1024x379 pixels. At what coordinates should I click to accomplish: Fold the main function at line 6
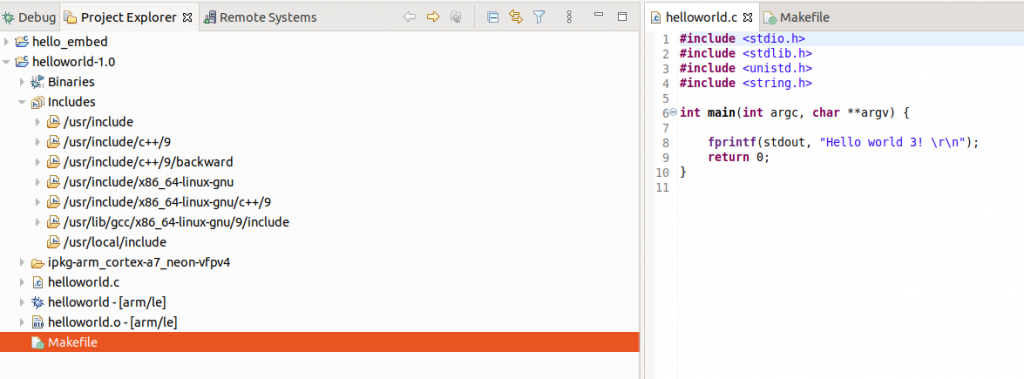click(673, 112)
